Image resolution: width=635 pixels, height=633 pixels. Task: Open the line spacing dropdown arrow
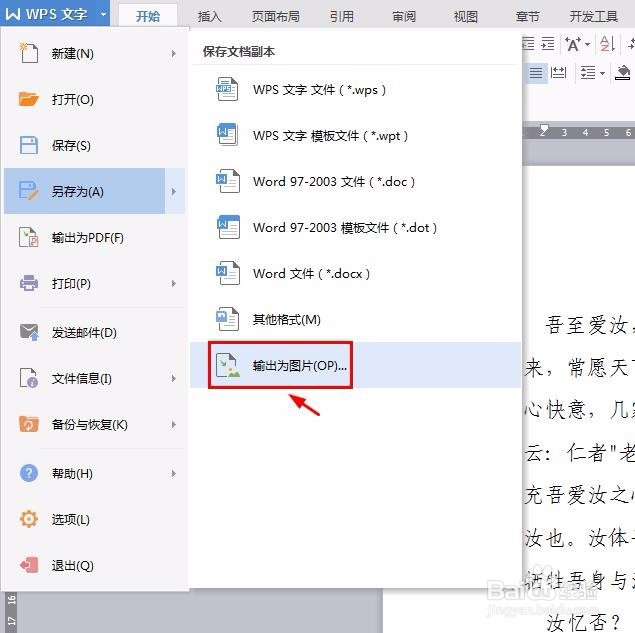click(x=603, y=73)
